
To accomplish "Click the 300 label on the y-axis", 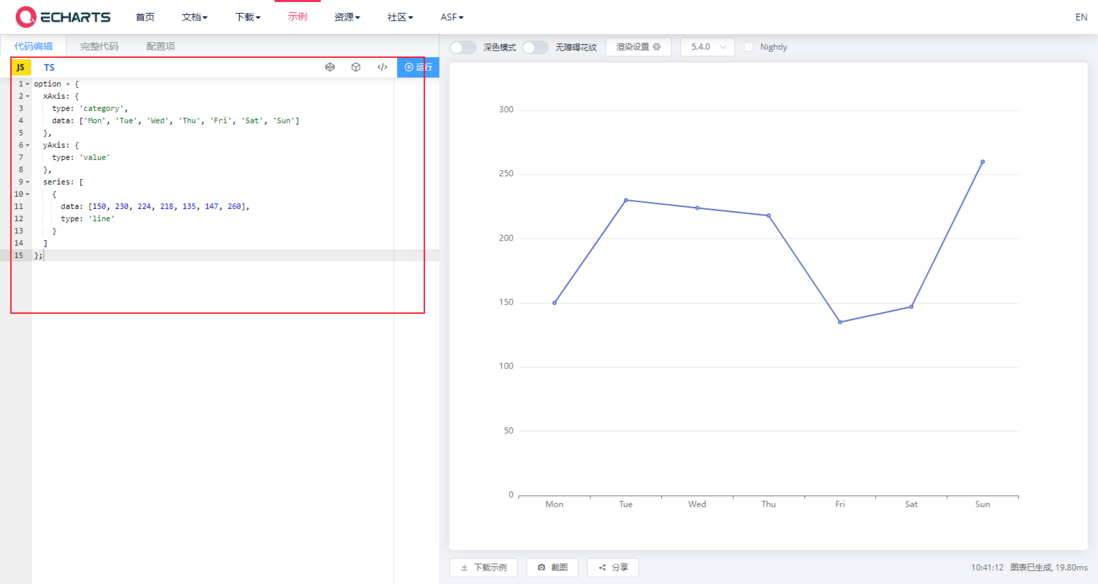I will tap(506, 109).
